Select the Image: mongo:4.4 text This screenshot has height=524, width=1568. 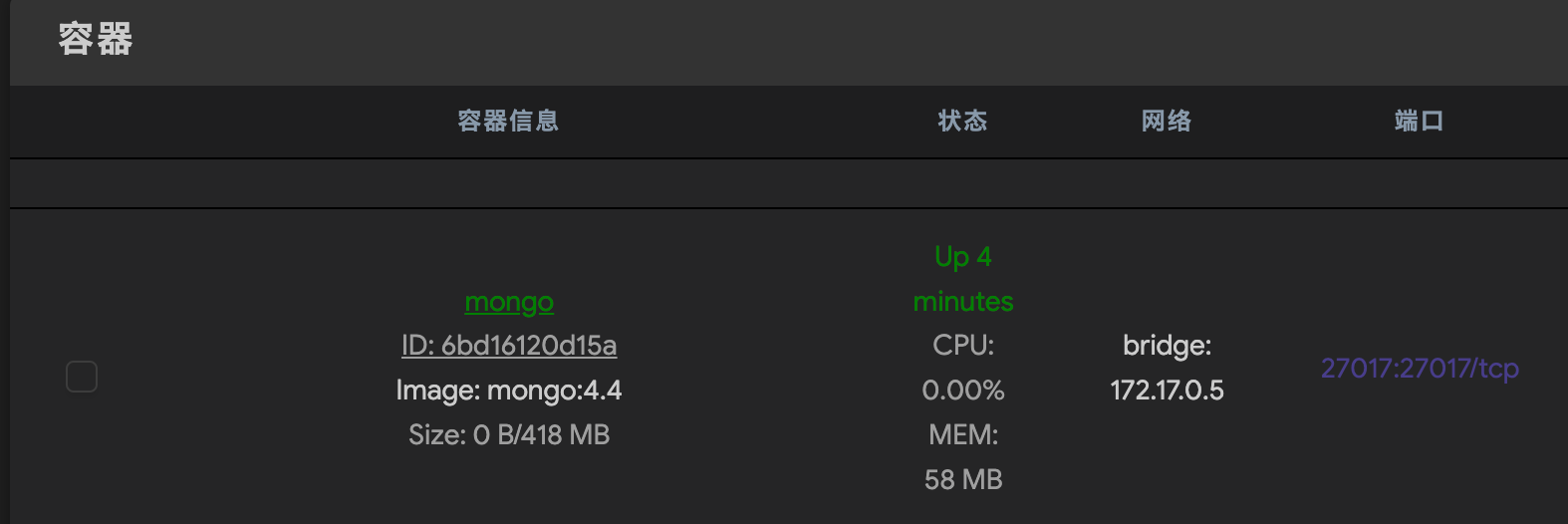pos(509,391)
